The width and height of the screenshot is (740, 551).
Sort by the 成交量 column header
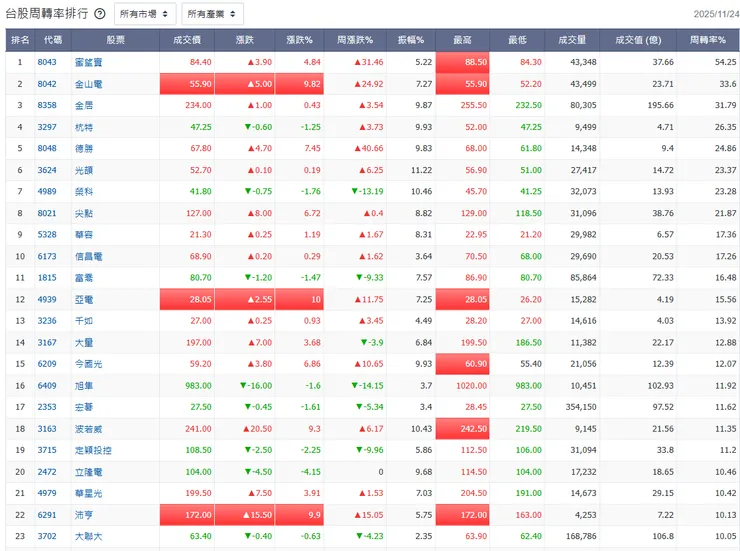tap(572, 40)
